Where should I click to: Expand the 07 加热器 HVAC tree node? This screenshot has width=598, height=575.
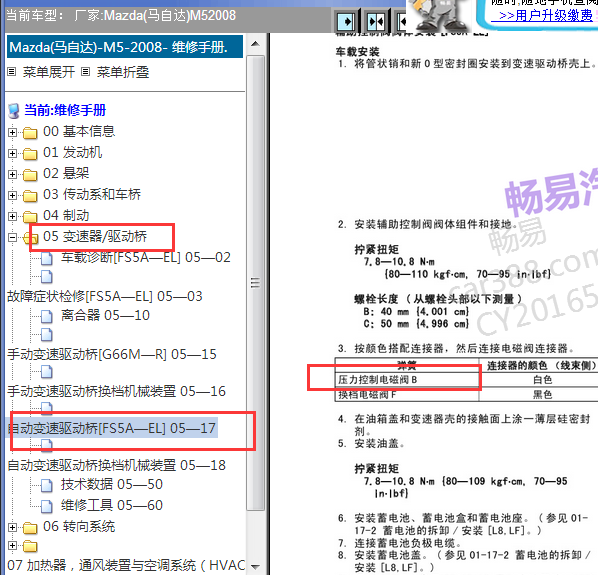[13, 545]
